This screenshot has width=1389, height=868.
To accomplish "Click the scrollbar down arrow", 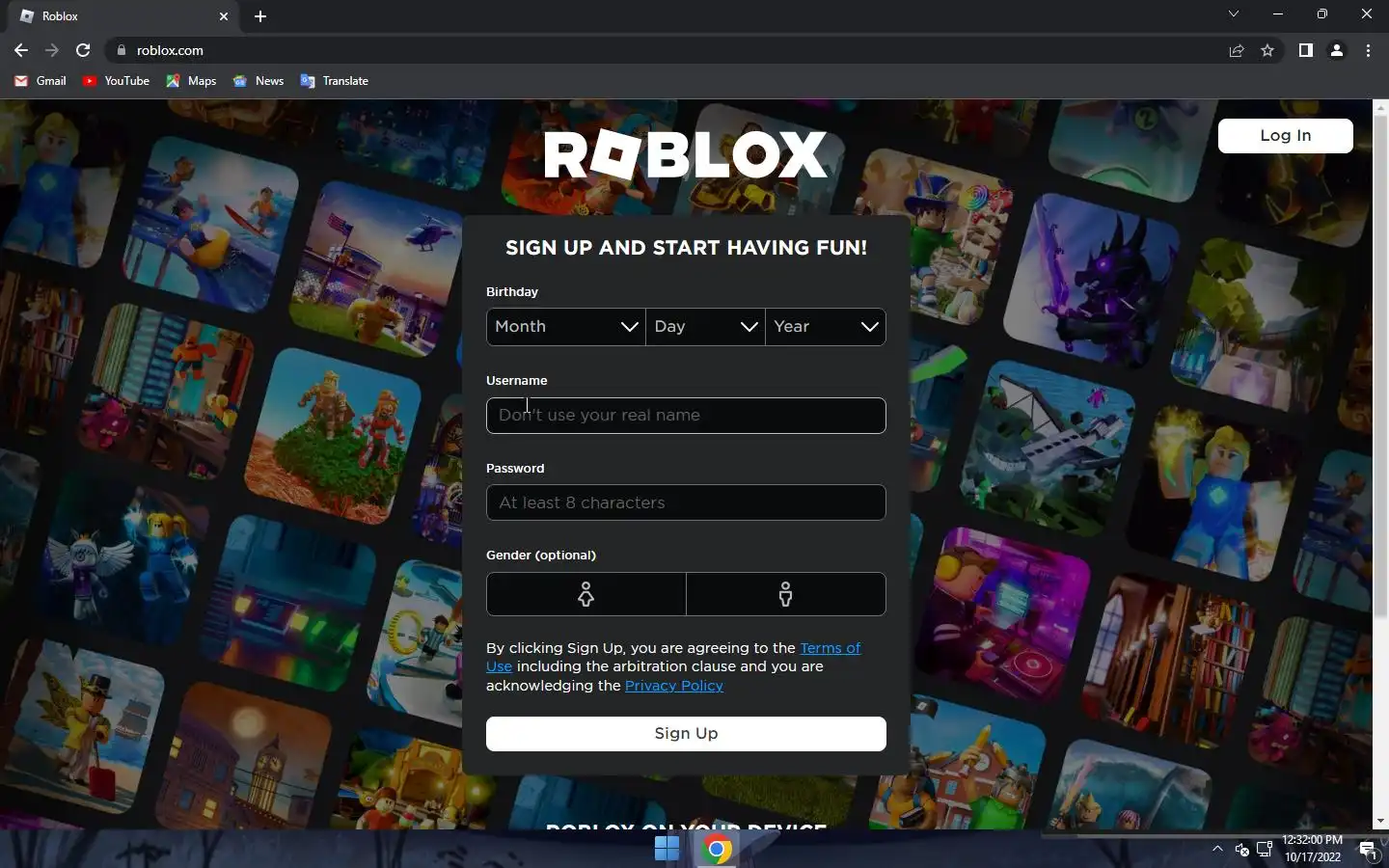I will [x=1380, y=822].
